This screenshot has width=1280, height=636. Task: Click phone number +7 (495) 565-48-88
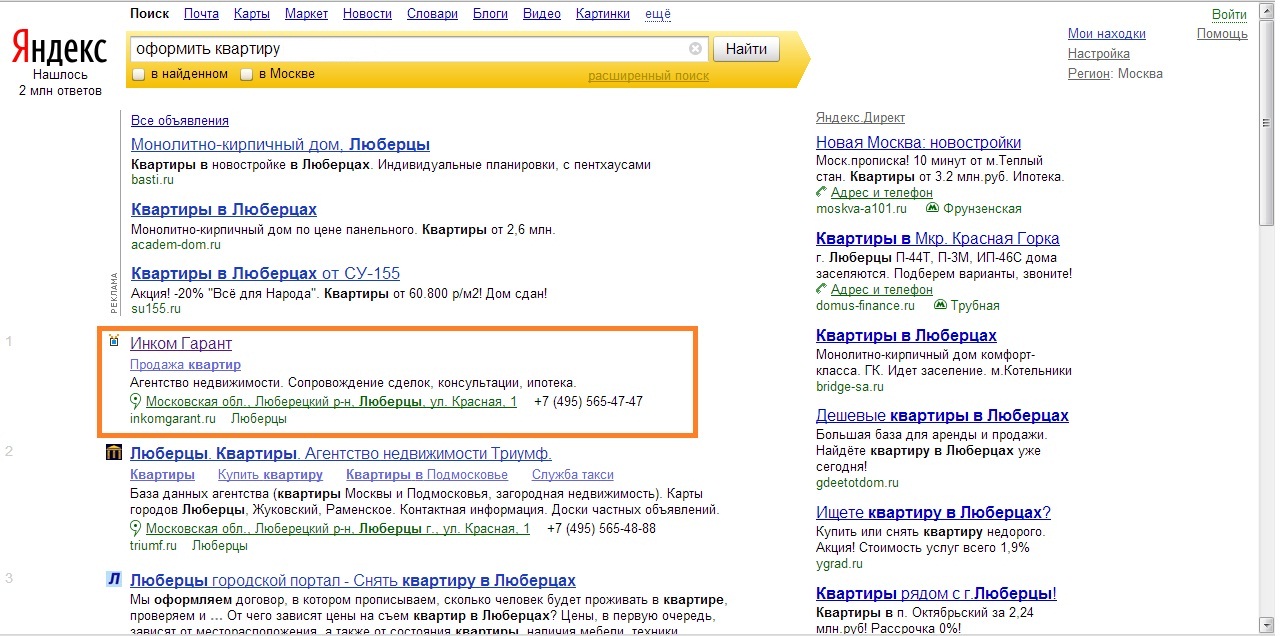[601, 529]
